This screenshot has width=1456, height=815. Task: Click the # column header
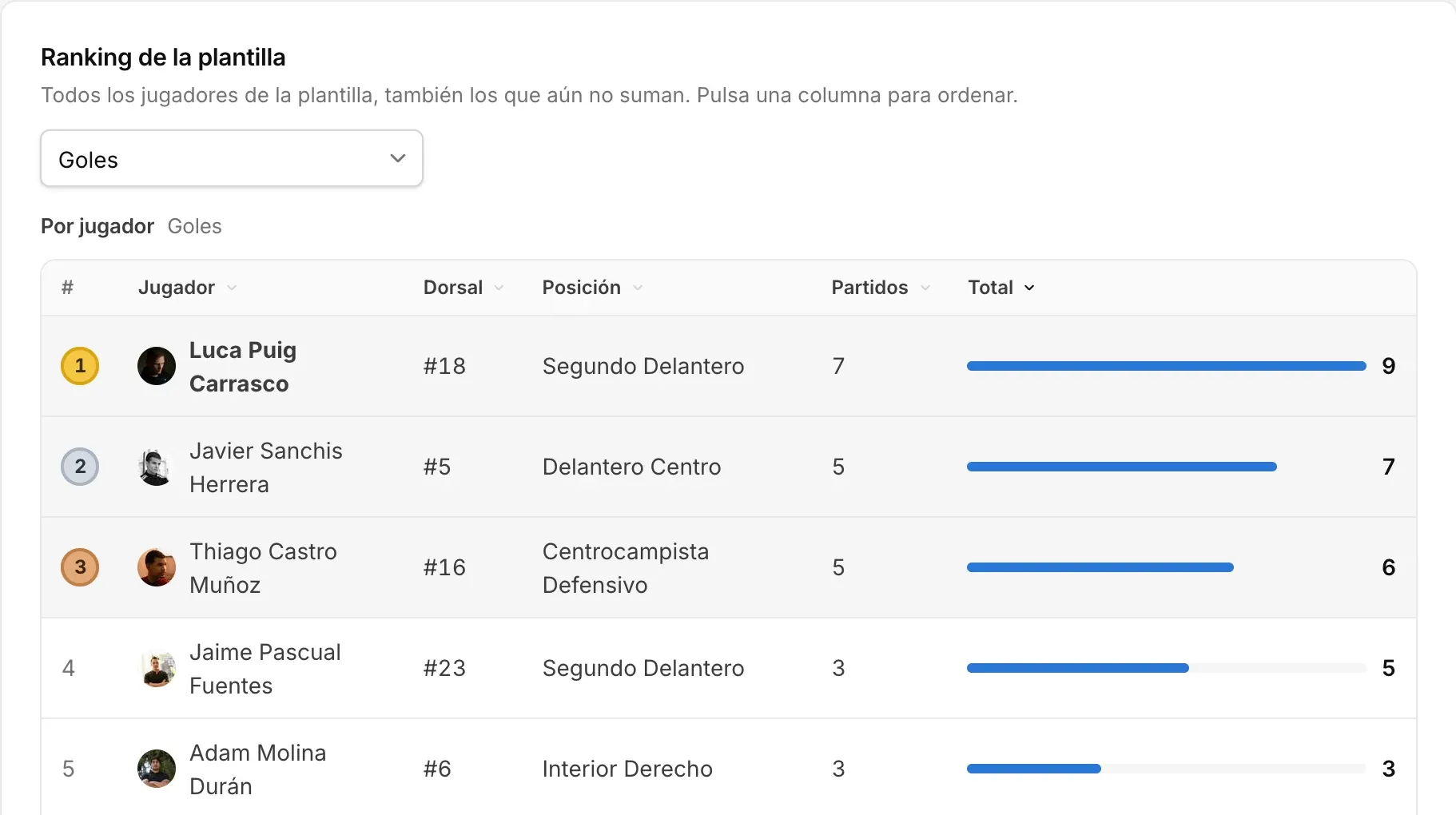pos(68,288)
